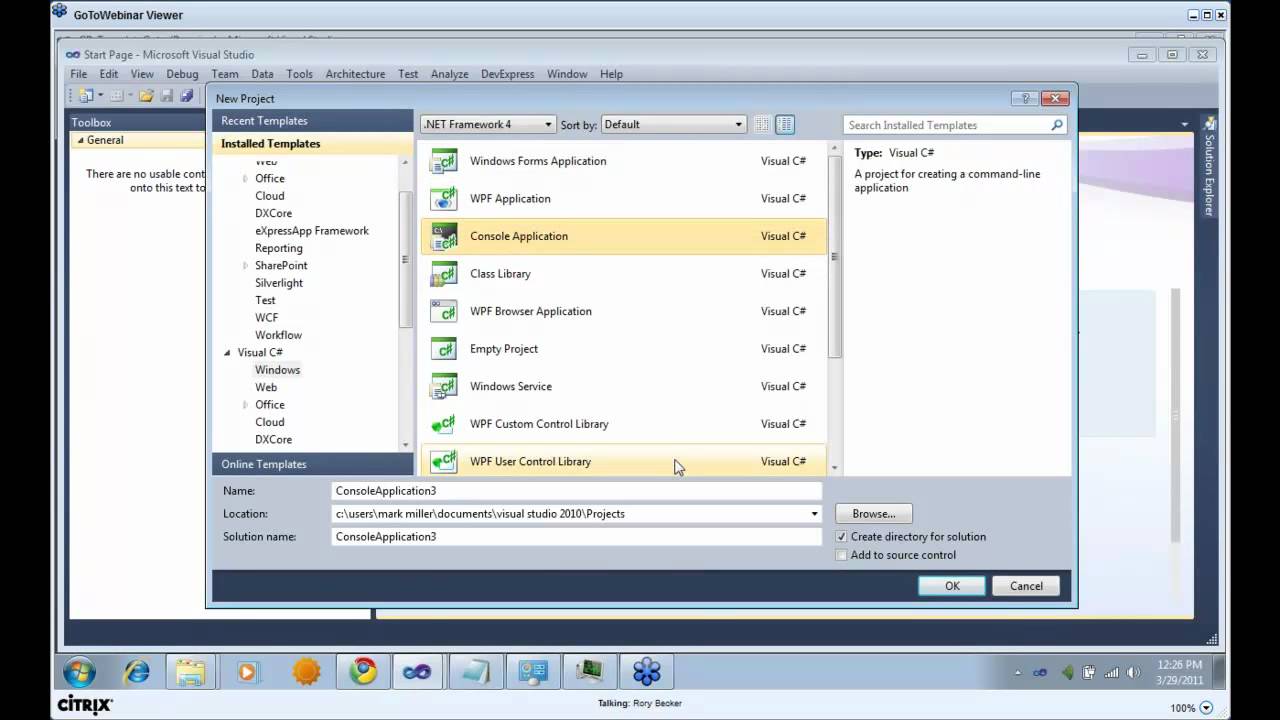Switch to Online Templates section
Viewport: 1280px width, 720px height.
point(313,464)
